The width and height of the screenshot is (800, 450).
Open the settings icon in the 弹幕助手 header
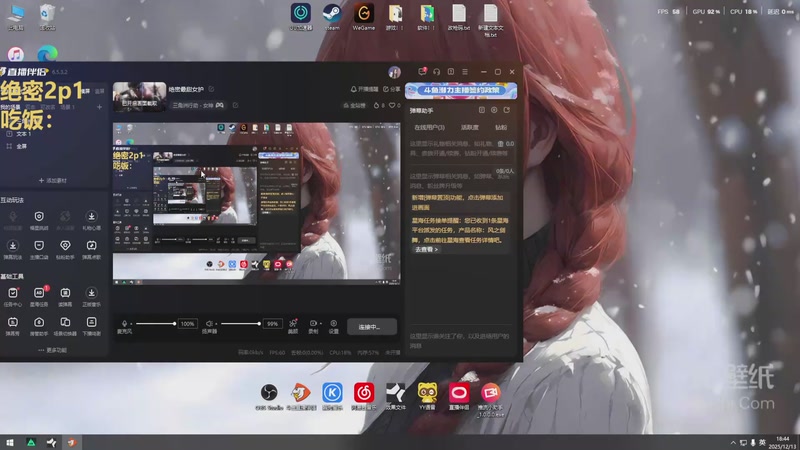pos(494,110)
